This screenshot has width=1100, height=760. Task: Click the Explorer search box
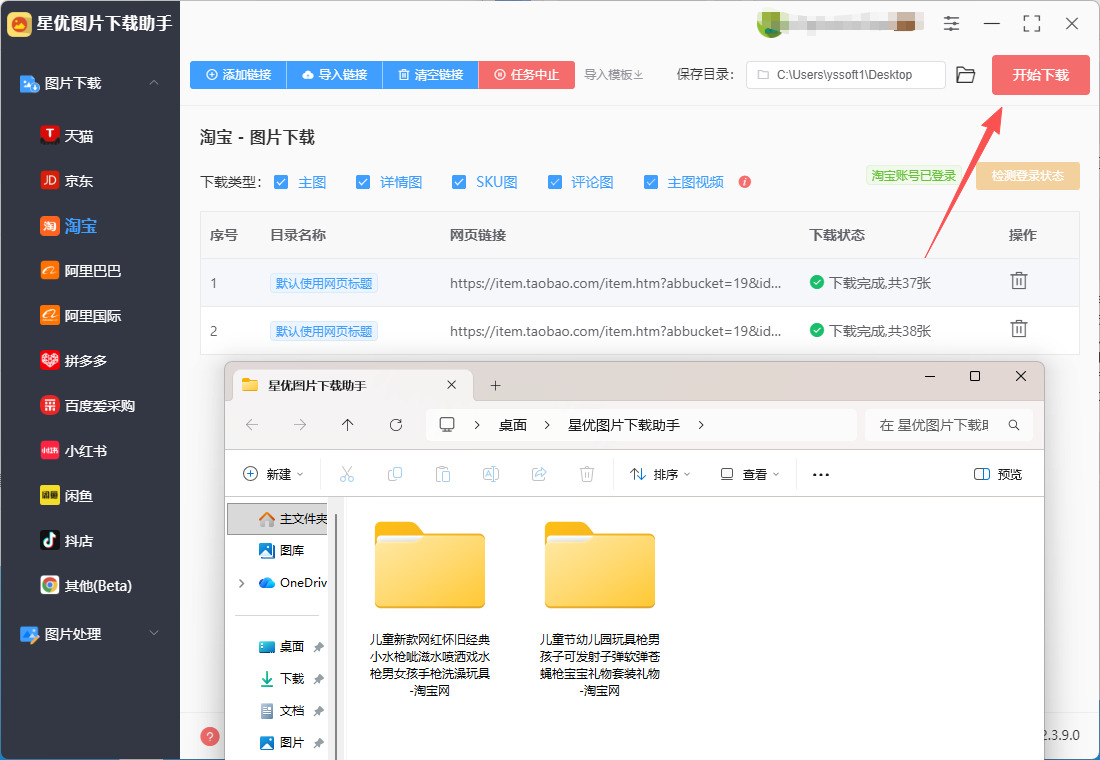[949, 425]
